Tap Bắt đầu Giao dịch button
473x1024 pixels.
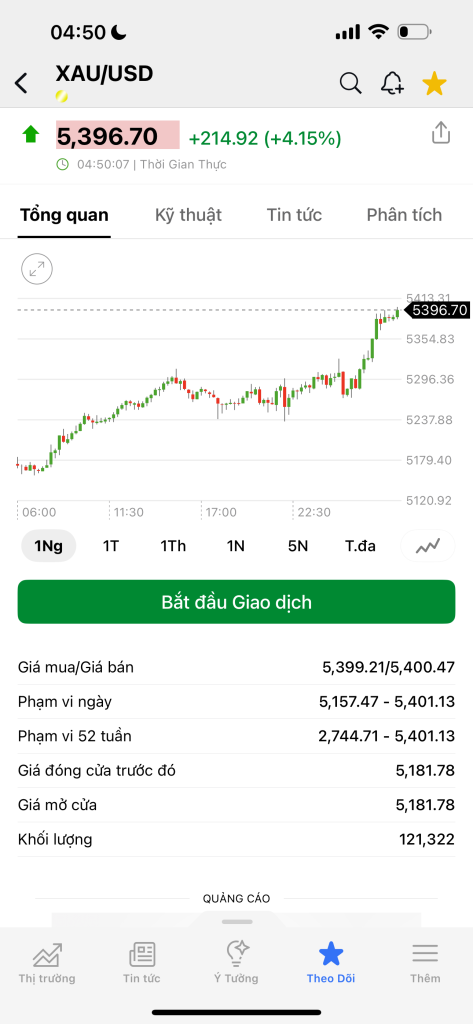236,601
